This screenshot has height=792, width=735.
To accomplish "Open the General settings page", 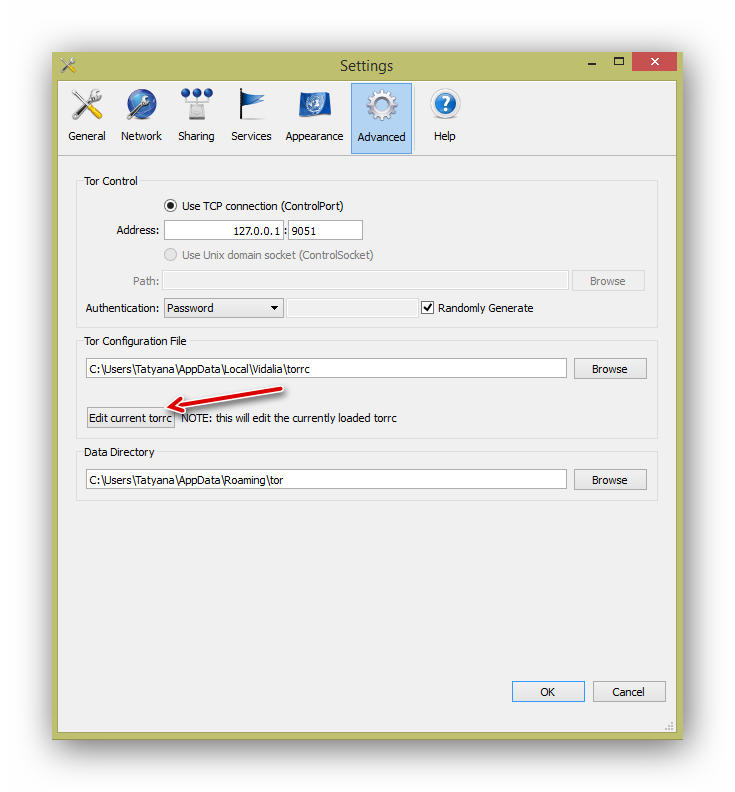I will click(x=87, y=117).
